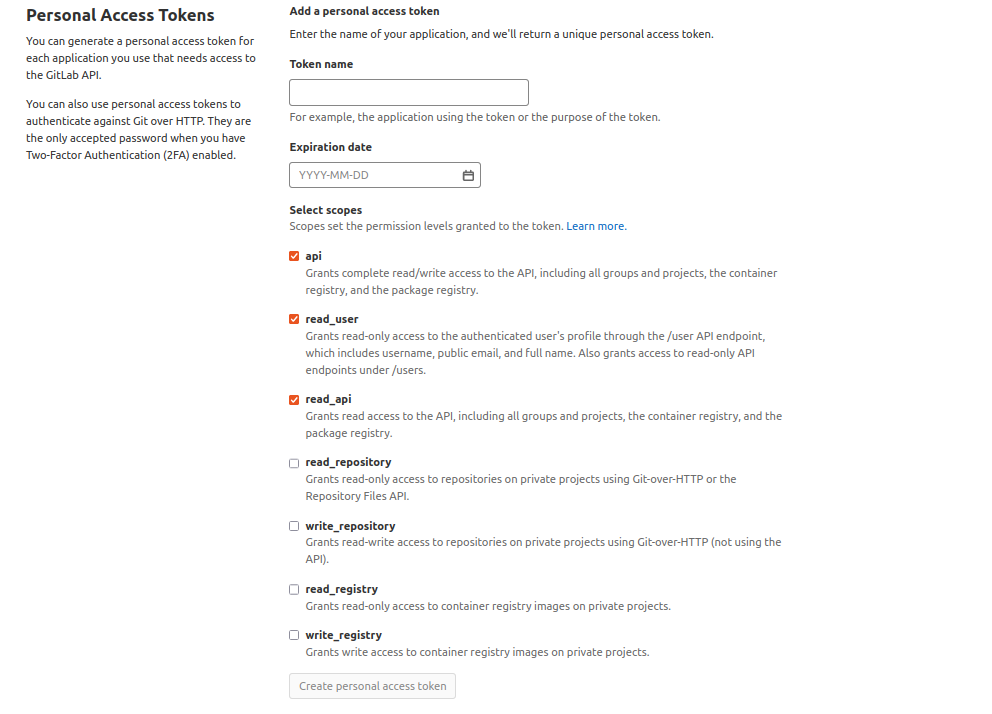Click the Select scopes section heading

pyautogui.click(x=325, y=210)
